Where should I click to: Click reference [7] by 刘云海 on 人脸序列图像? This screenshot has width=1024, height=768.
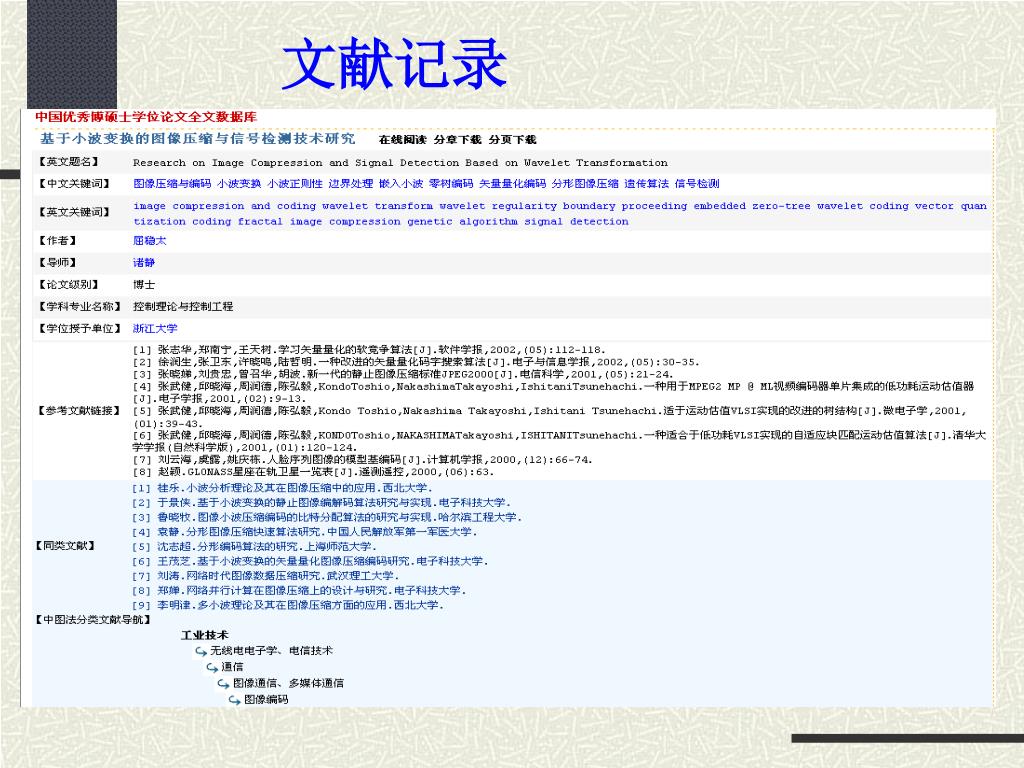(362, 460)
